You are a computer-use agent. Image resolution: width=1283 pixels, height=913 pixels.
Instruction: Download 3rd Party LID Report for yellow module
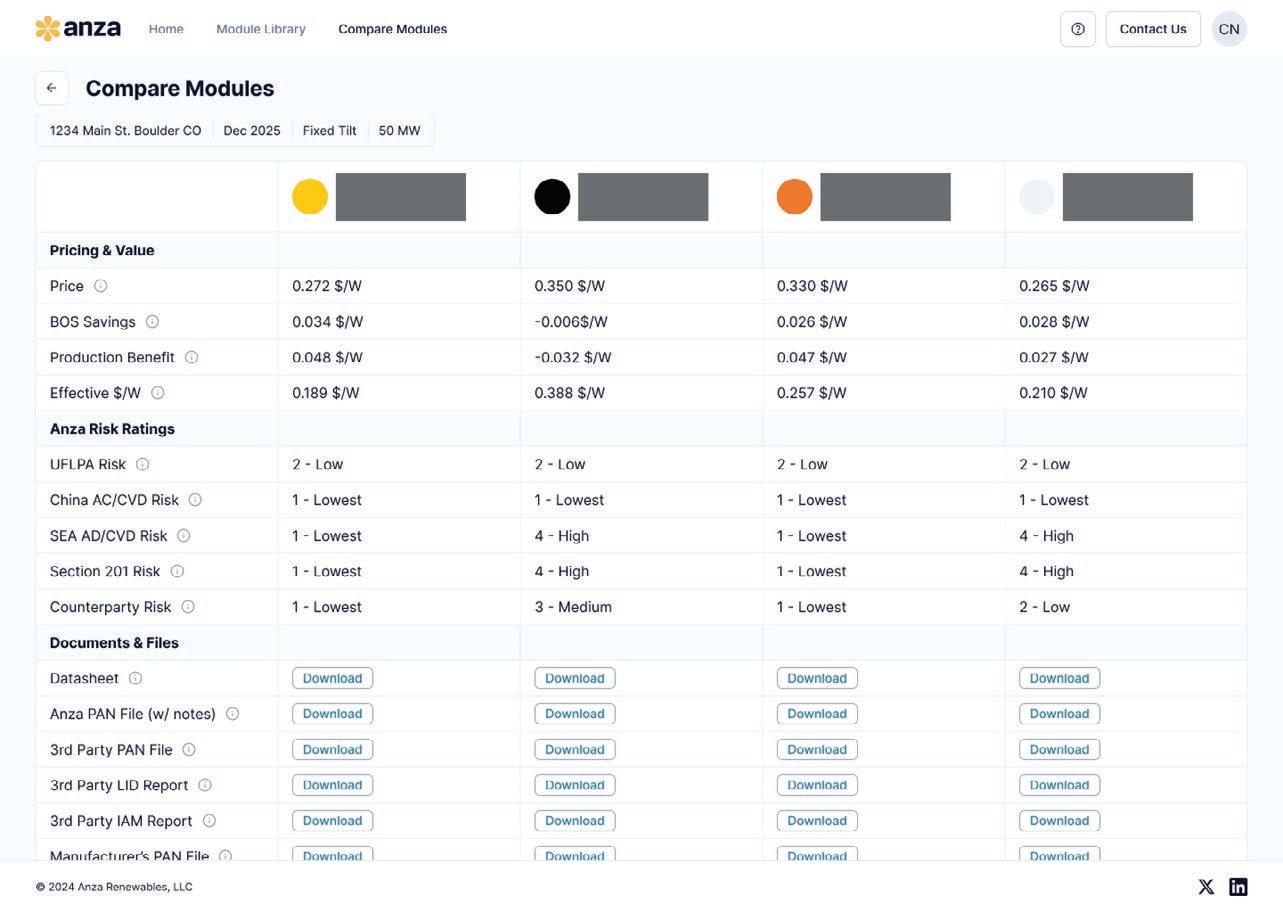333,785
